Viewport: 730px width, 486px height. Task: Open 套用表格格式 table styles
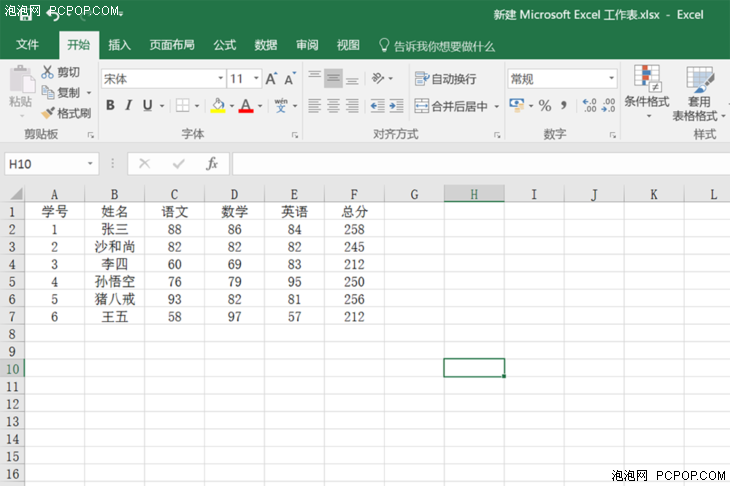coord(698,93)
